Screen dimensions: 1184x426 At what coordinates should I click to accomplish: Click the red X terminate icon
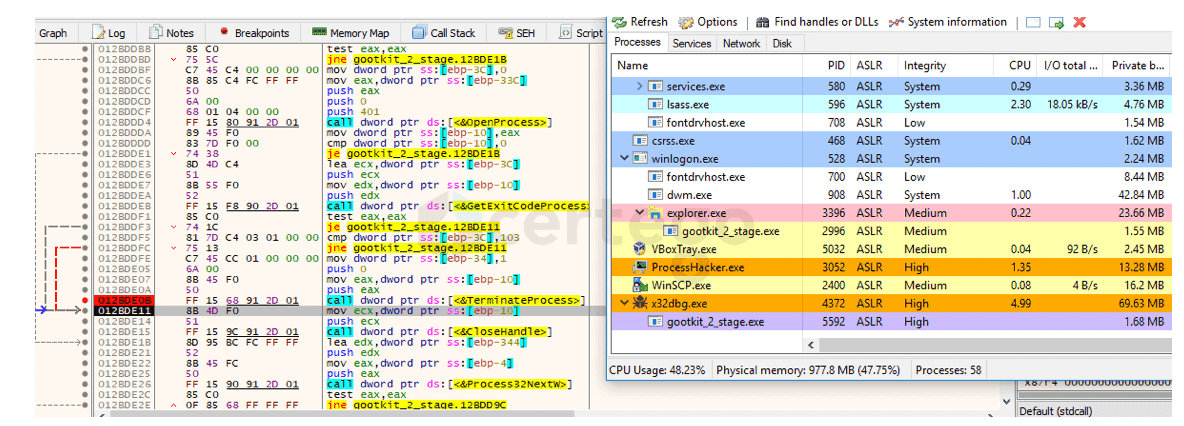1079,22
